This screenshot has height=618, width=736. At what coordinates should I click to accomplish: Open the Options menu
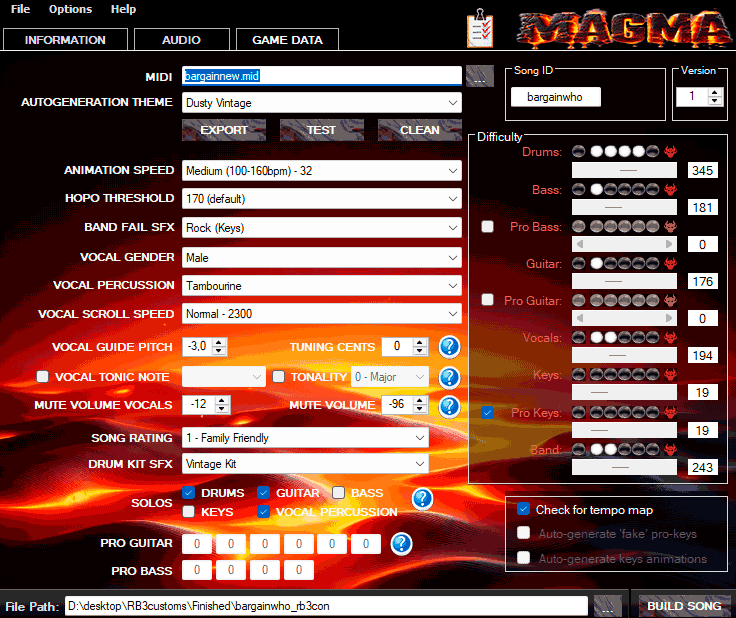(x=70, y=9)
